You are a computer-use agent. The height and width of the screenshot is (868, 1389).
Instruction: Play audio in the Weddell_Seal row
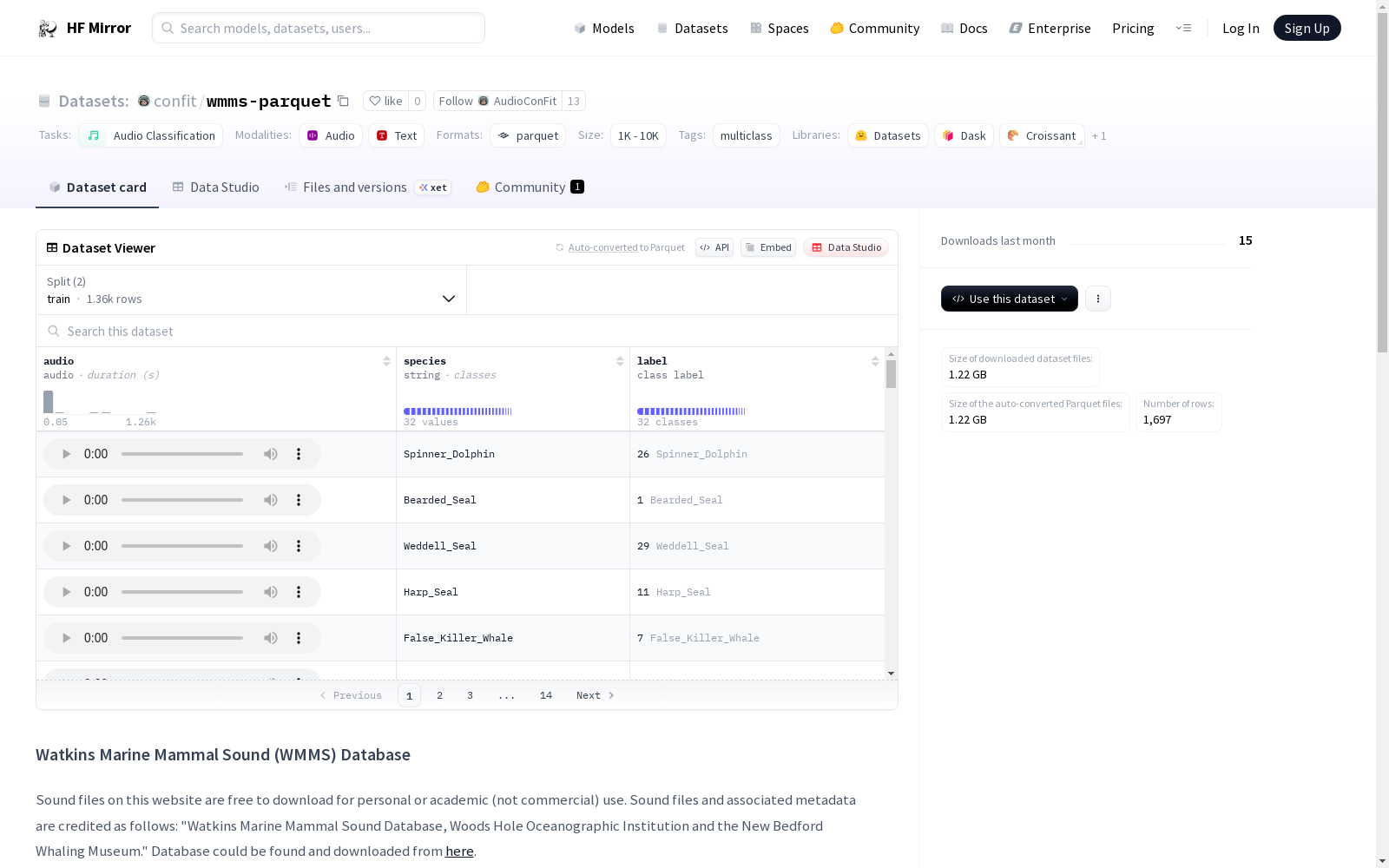coord(66,546)
